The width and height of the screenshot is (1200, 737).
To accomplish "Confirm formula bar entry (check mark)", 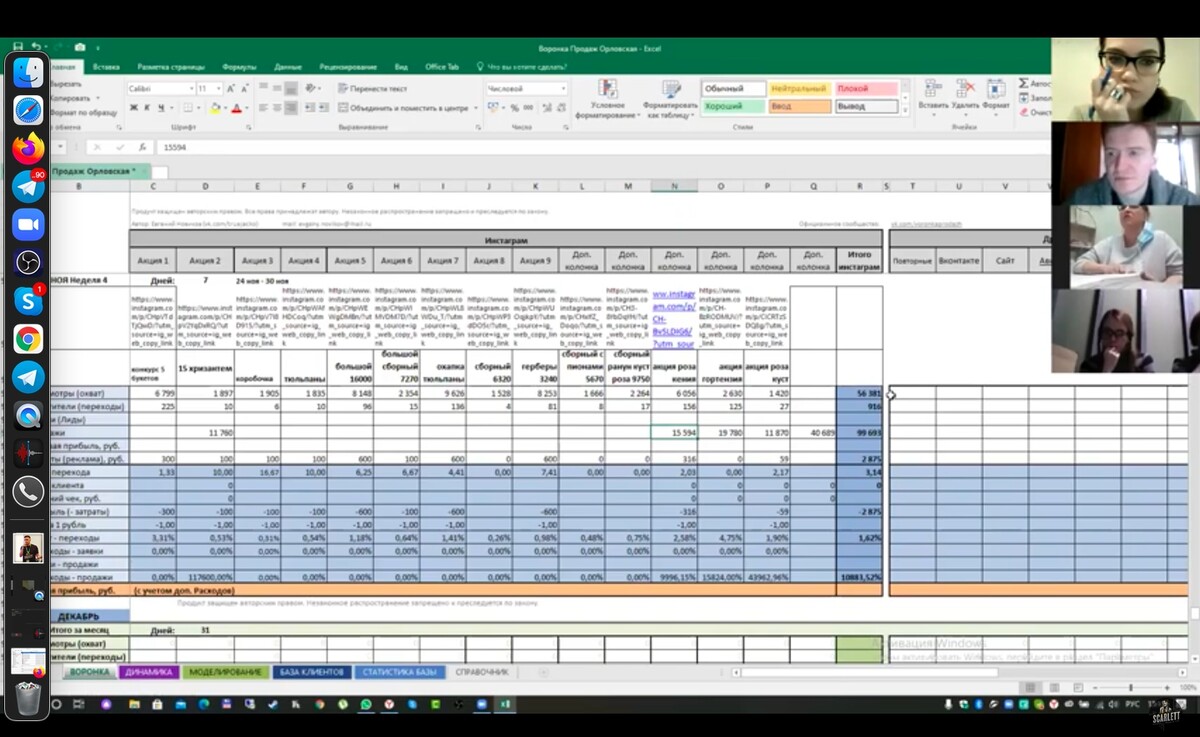I will coord(119,147).
